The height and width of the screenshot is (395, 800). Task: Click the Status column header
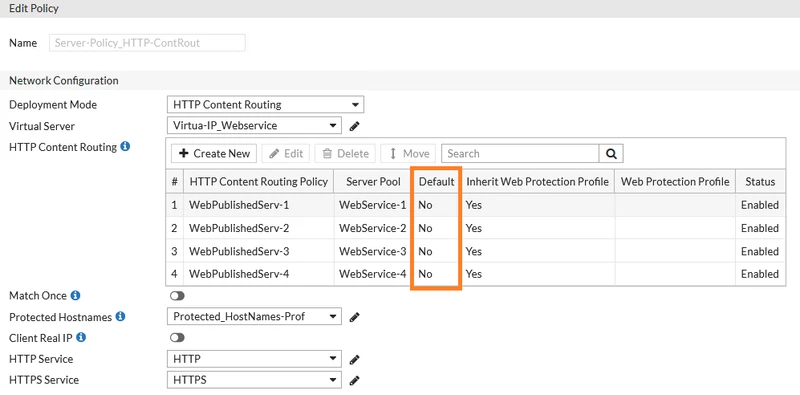pyautogui.click(x=760, y=182)
